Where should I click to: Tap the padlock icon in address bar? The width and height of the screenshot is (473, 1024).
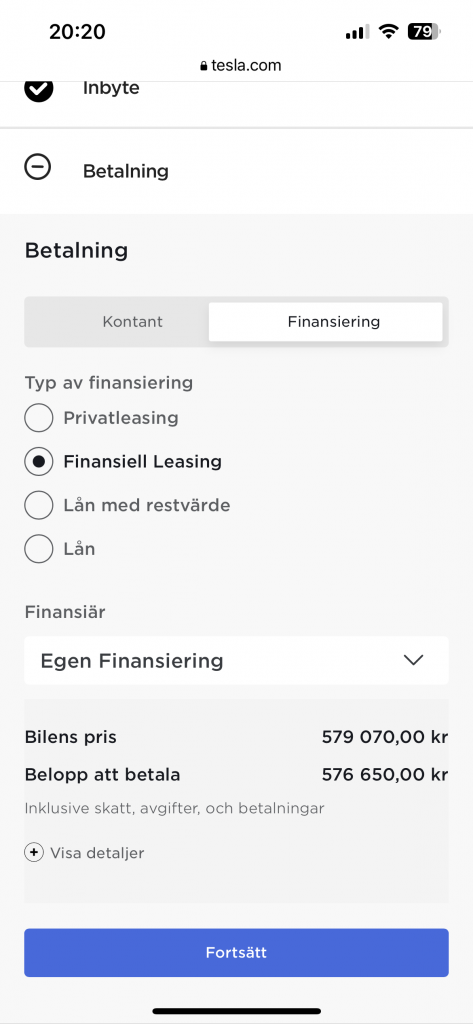point(203,66)
